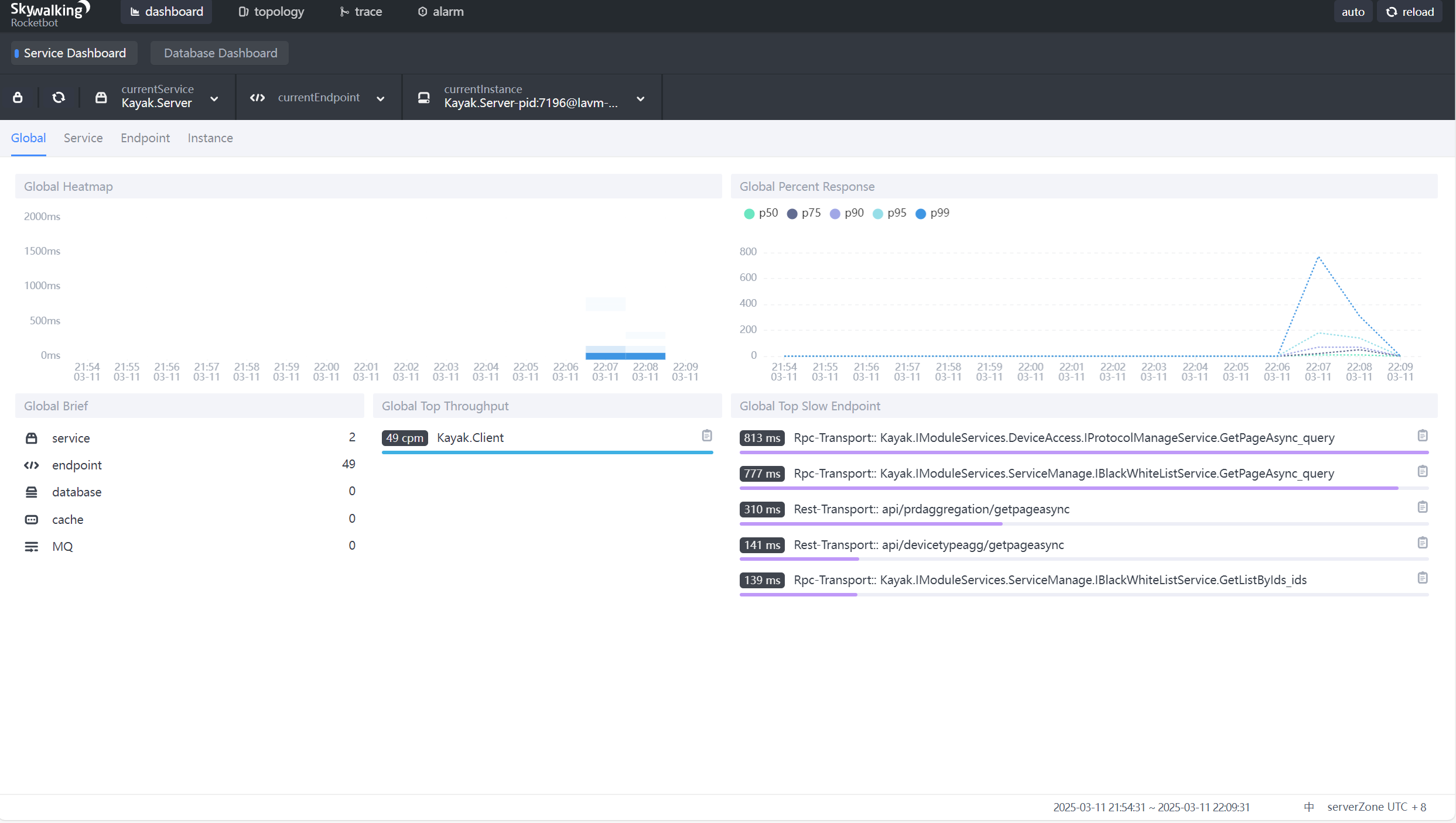Click the time range text in footer
This screenshot has height=823, width=1456.
pyautogui.click(x=1151, y=807)
